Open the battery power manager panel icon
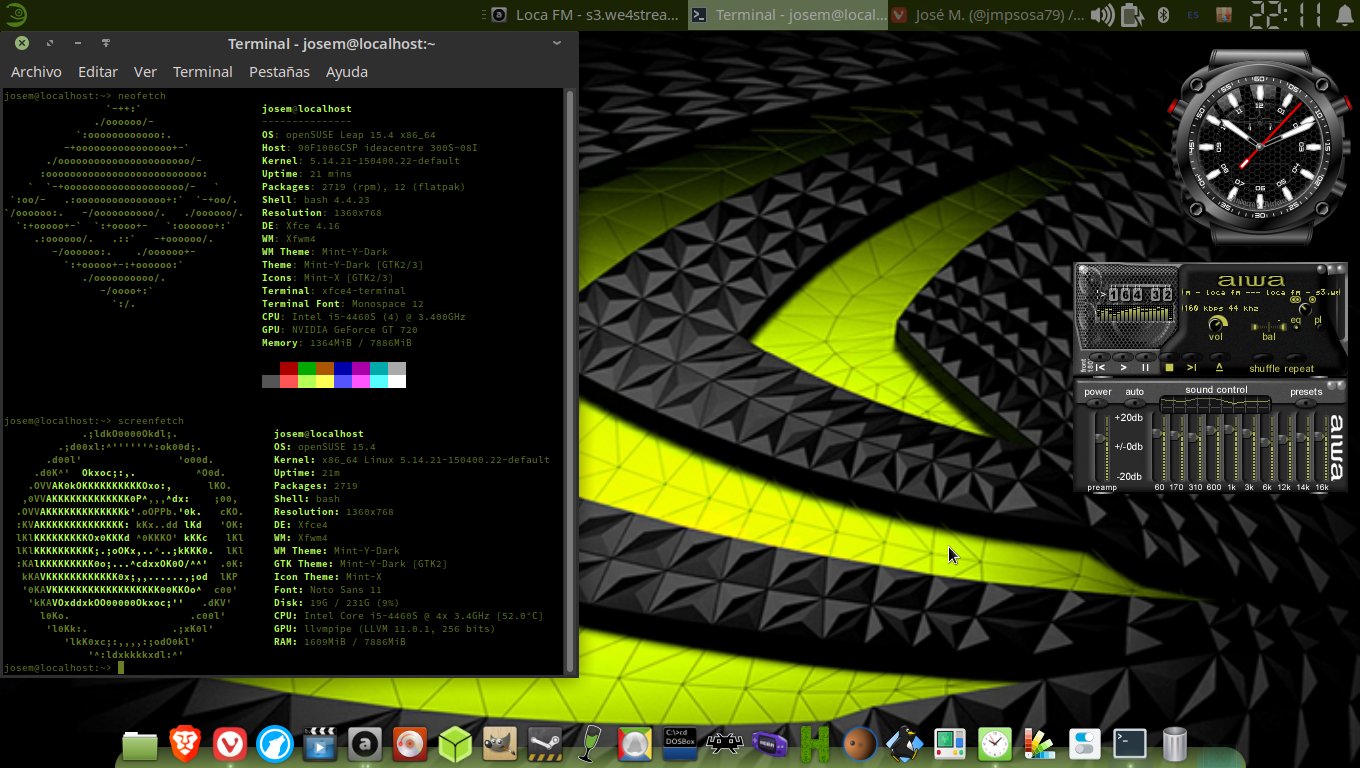Screen dimensions: 1360x768 pyautogui.click(x=1131, y=15)
